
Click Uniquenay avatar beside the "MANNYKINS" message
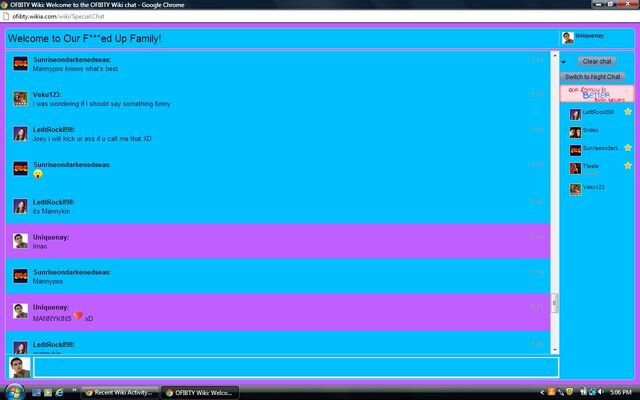(20, 311)
